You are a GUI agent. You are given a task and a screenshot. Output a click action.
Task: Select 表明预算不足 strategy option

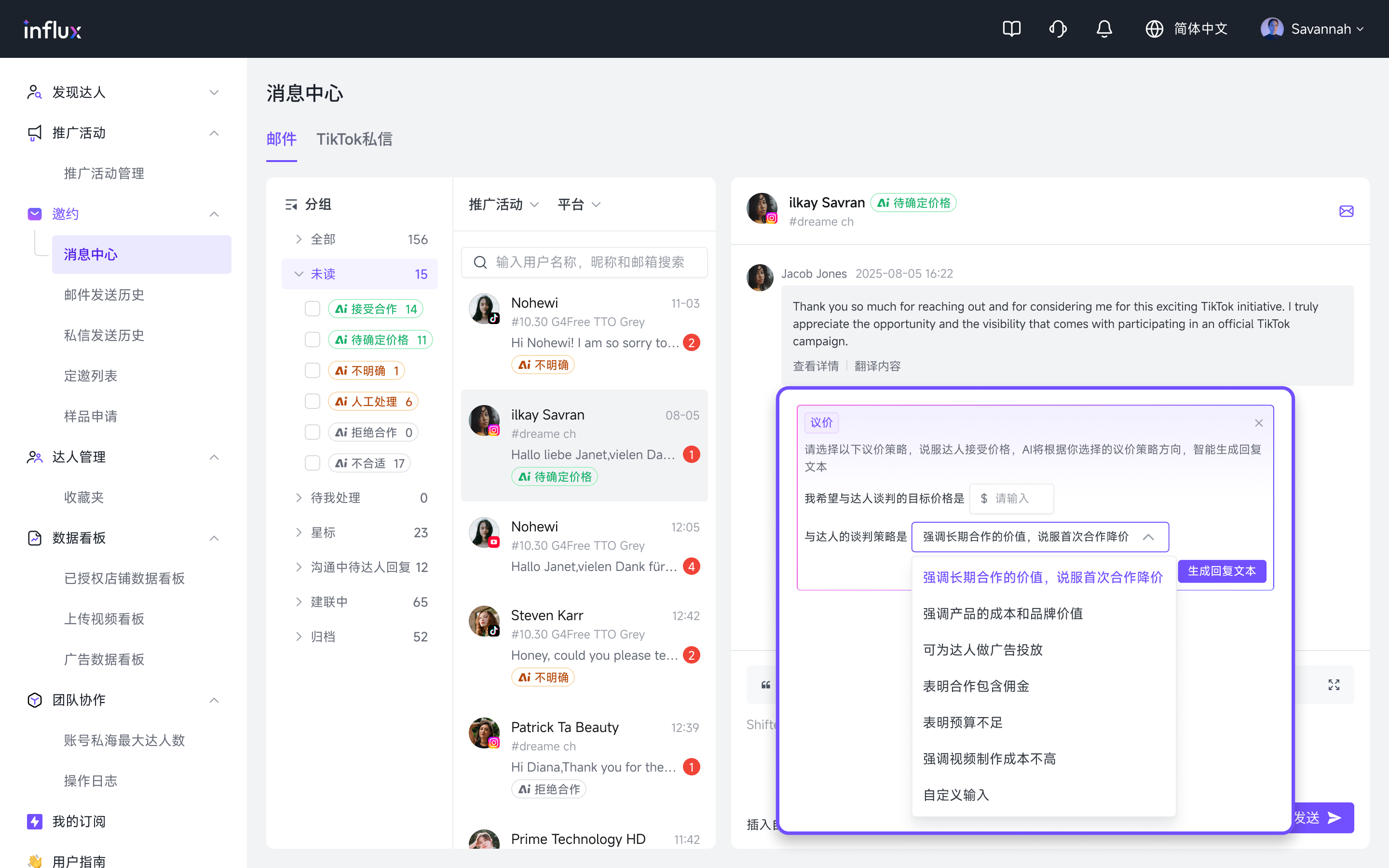tap(963, 722)
